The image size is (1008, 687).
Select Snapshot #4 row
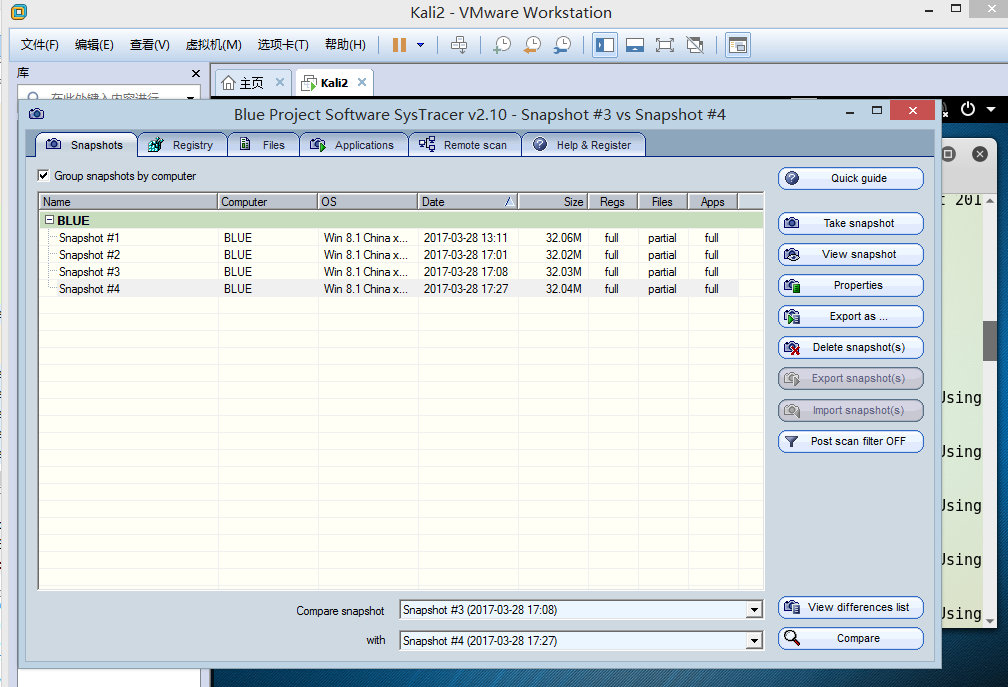point(388,289)
